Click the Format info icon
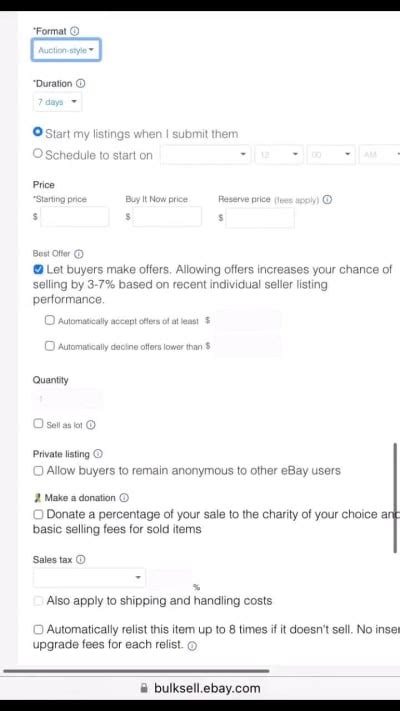 click(75, 31)
